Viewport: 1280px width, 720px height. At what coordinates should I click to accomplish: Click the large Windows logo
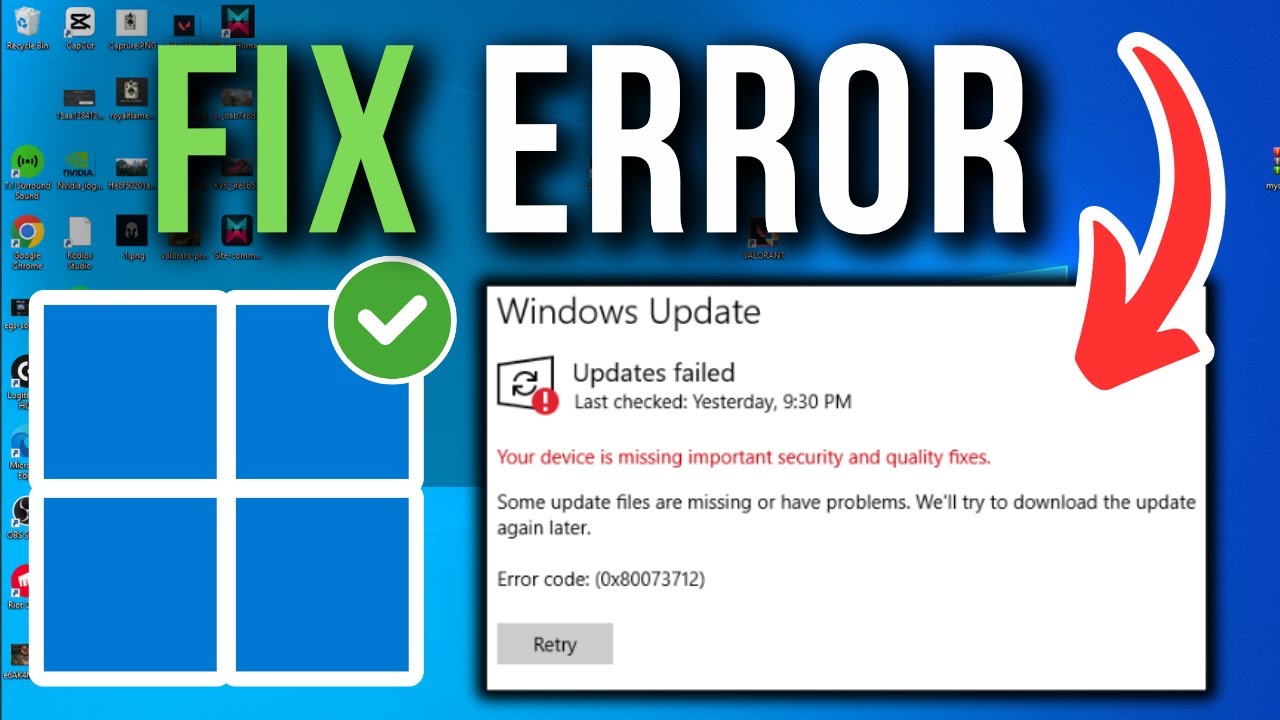tap(226, 488)
